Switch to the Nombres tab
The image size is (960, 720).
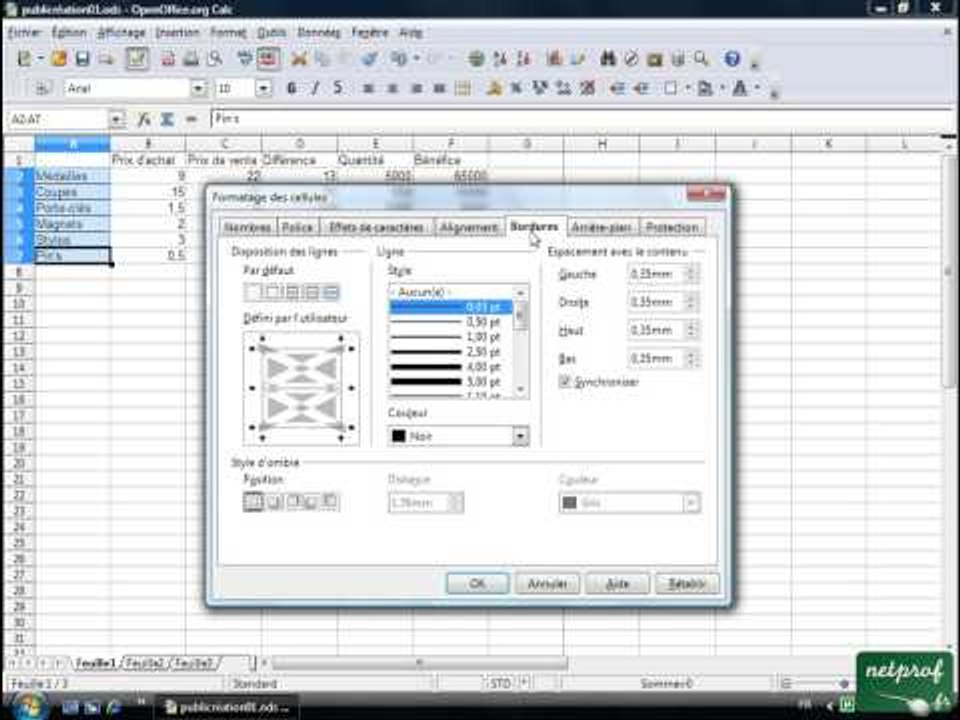[247, 227]
